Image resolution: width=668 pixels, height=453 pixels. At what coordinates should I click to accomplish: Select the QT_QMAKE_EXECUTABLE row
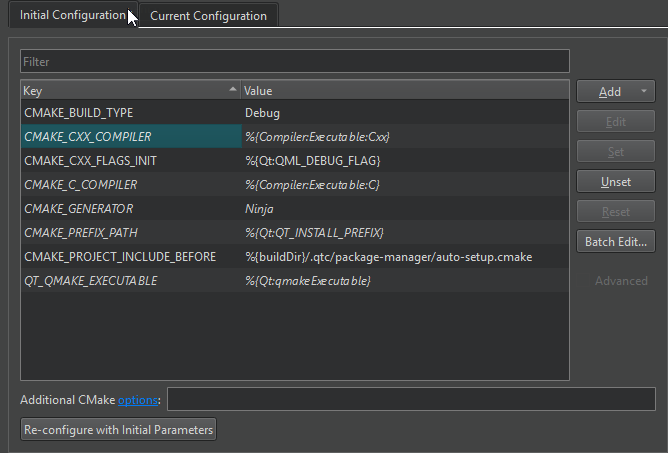(91, 281)
